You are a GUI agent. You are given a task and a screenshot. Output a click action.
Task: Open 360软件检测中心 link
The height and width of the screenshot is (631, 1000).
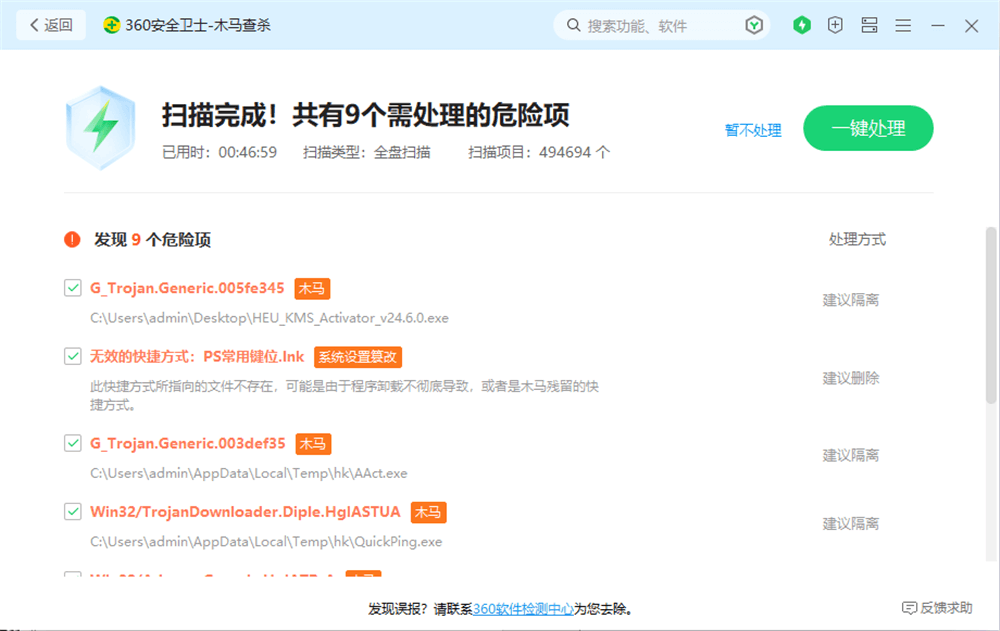523,608
